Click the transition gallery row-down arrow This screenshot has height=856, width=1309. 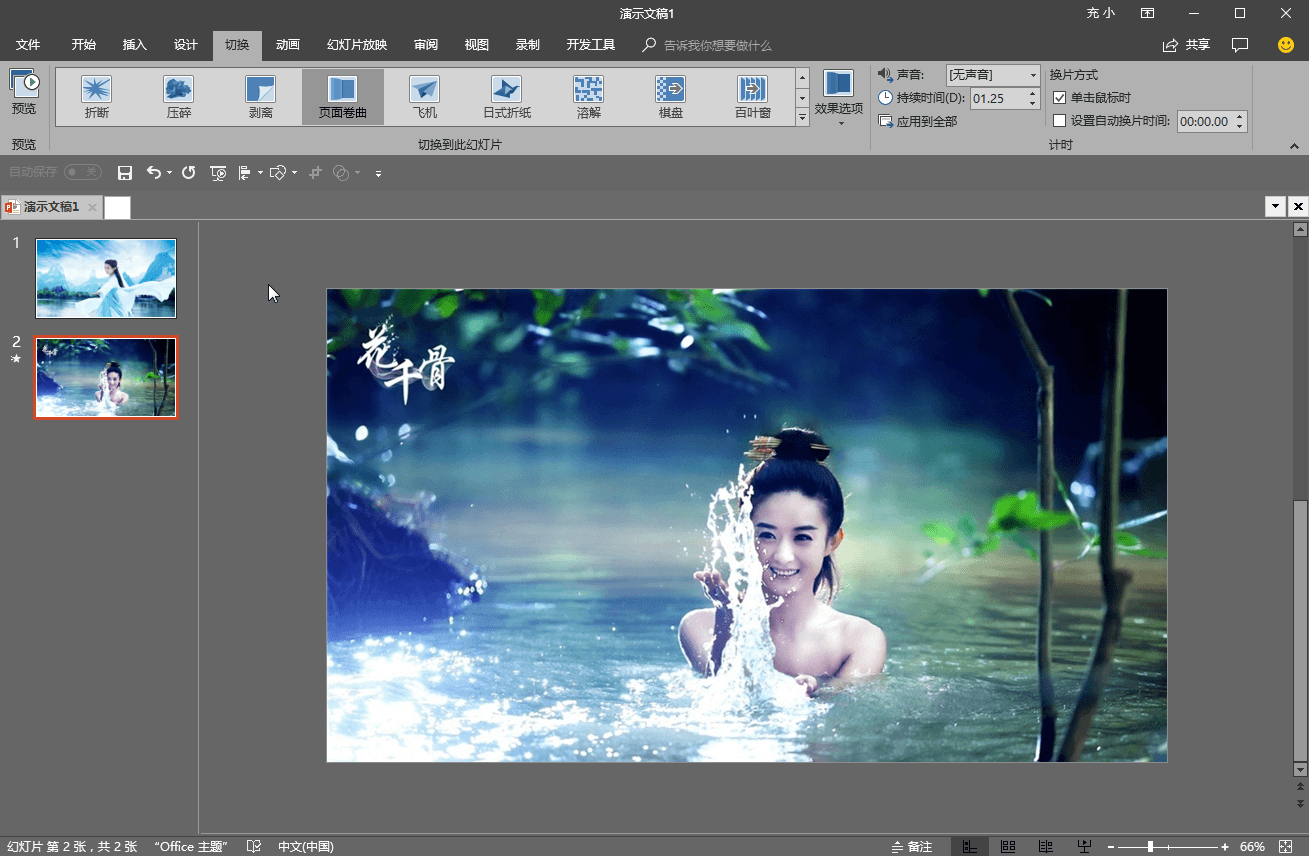tap(802, 97)
